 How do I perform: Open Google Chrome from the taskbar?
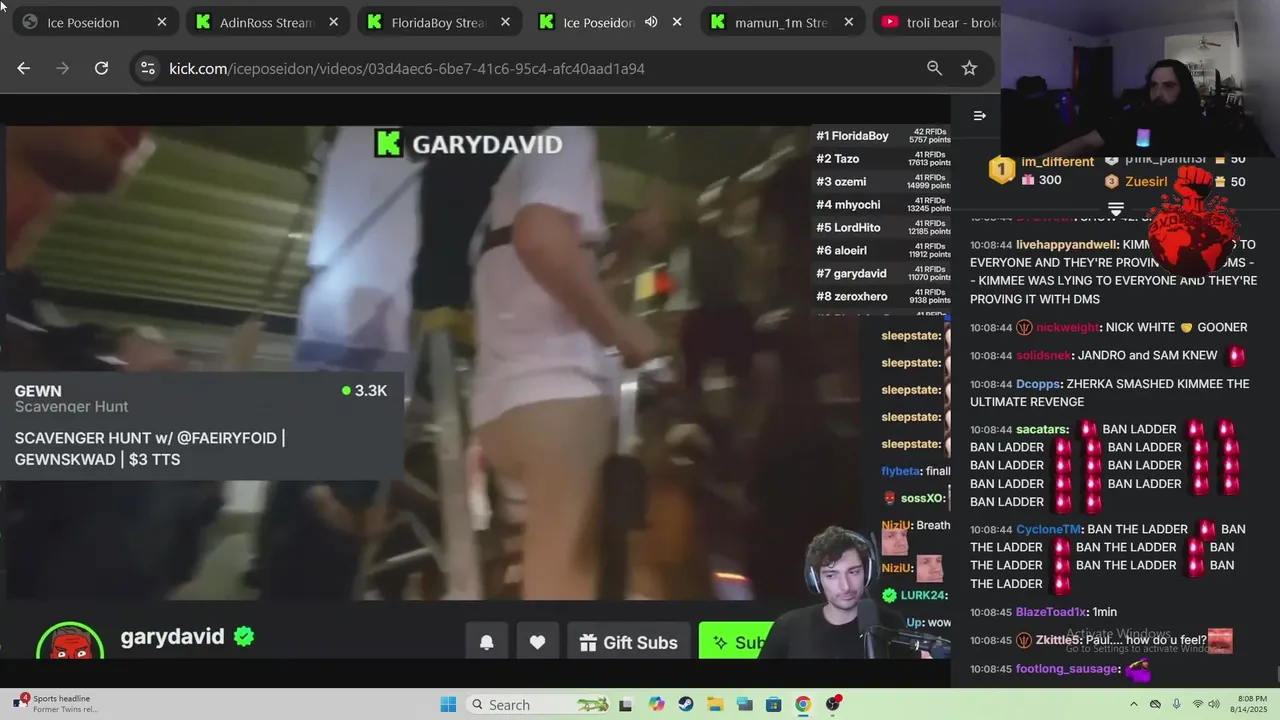[x=803, y=704]
